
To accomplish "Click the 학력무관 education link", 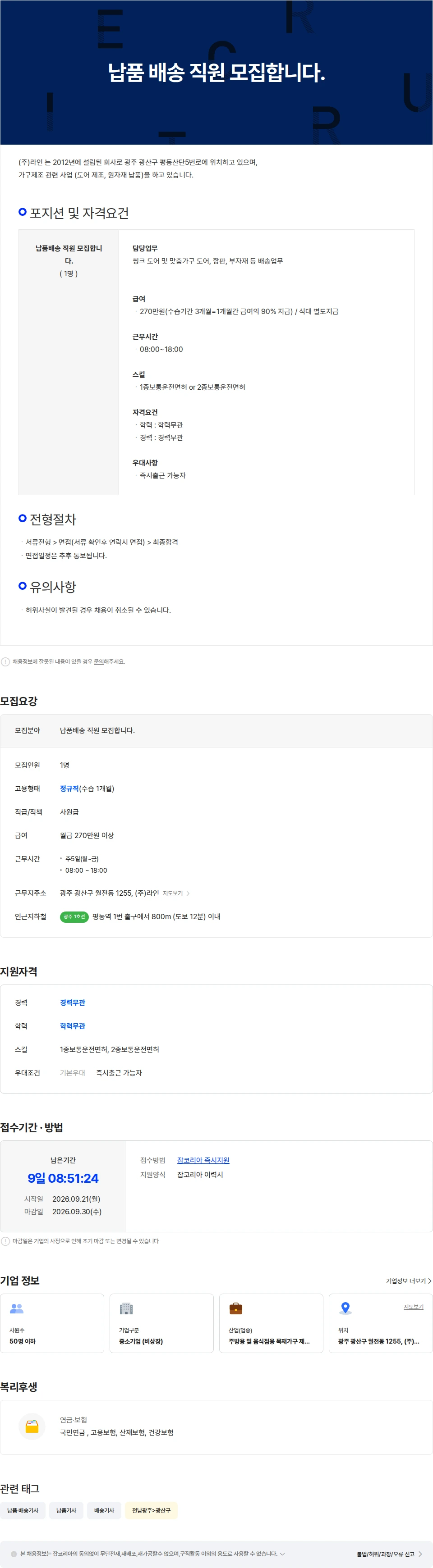I will point(73,1026).
